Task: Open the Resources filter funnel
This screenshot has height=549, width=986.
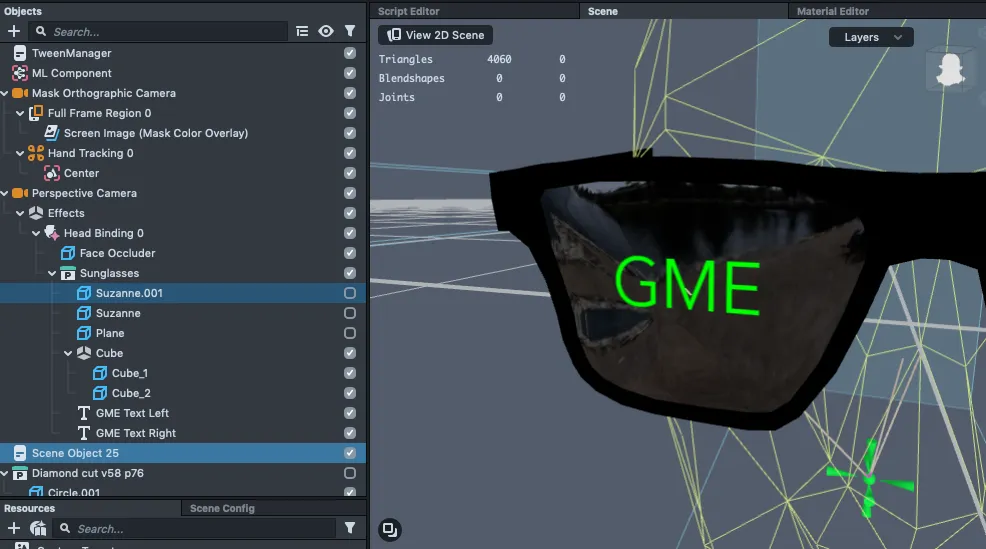Action: [350, 528]
